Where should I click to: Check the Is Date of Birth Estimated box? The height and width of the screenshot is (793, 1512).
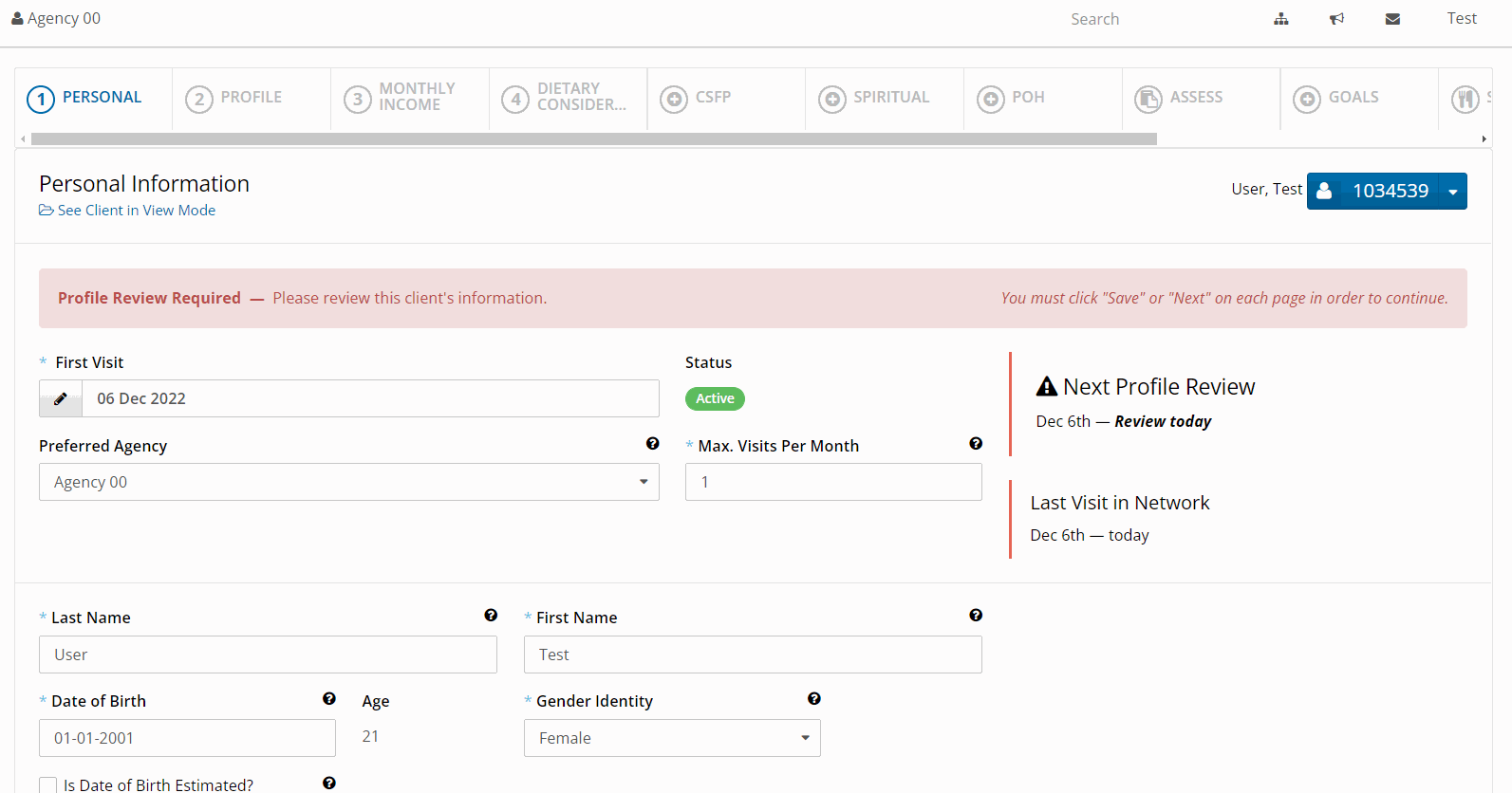tap(48, 784)
